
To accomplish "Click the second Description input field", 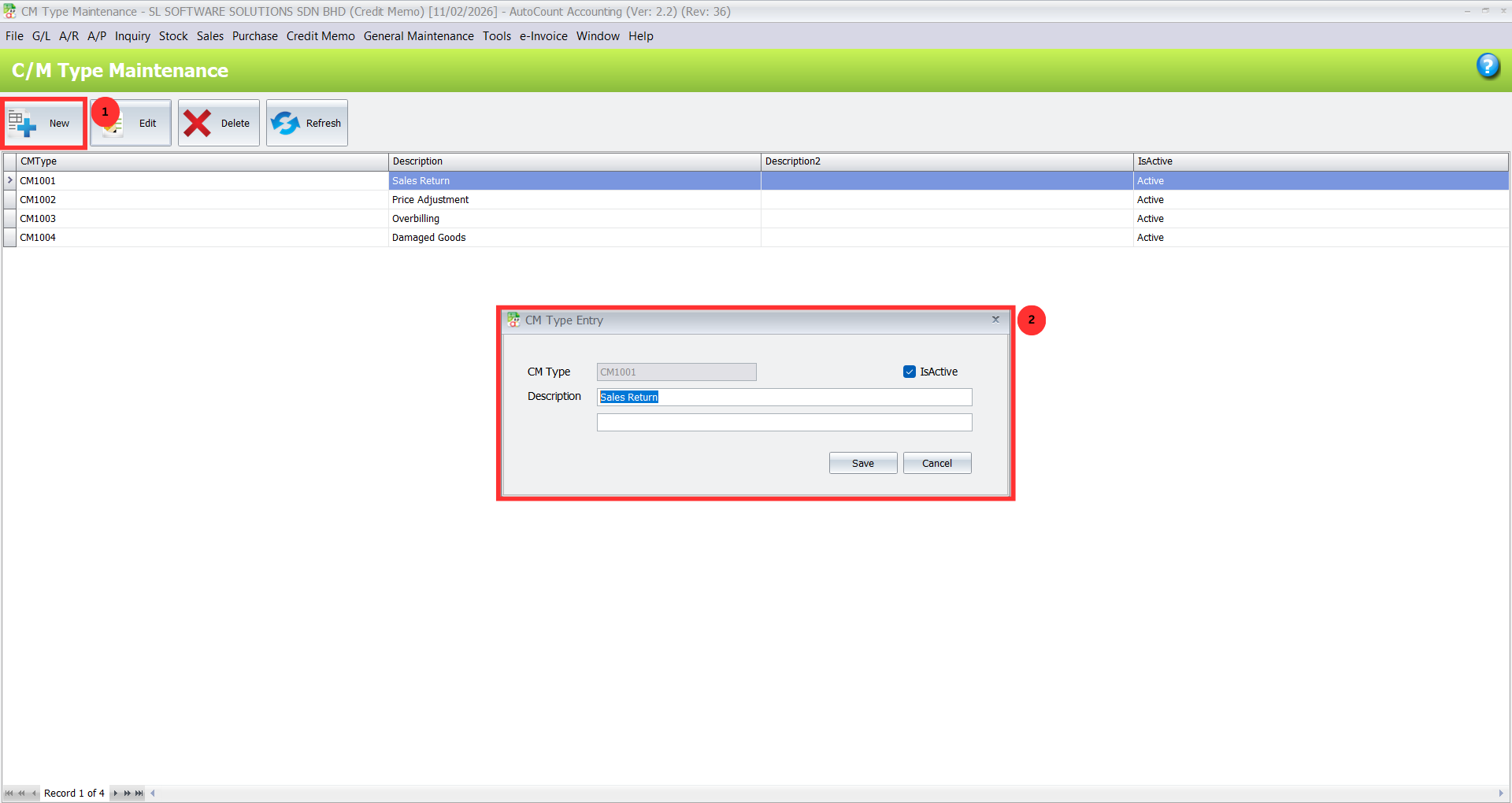I will 784,422.
